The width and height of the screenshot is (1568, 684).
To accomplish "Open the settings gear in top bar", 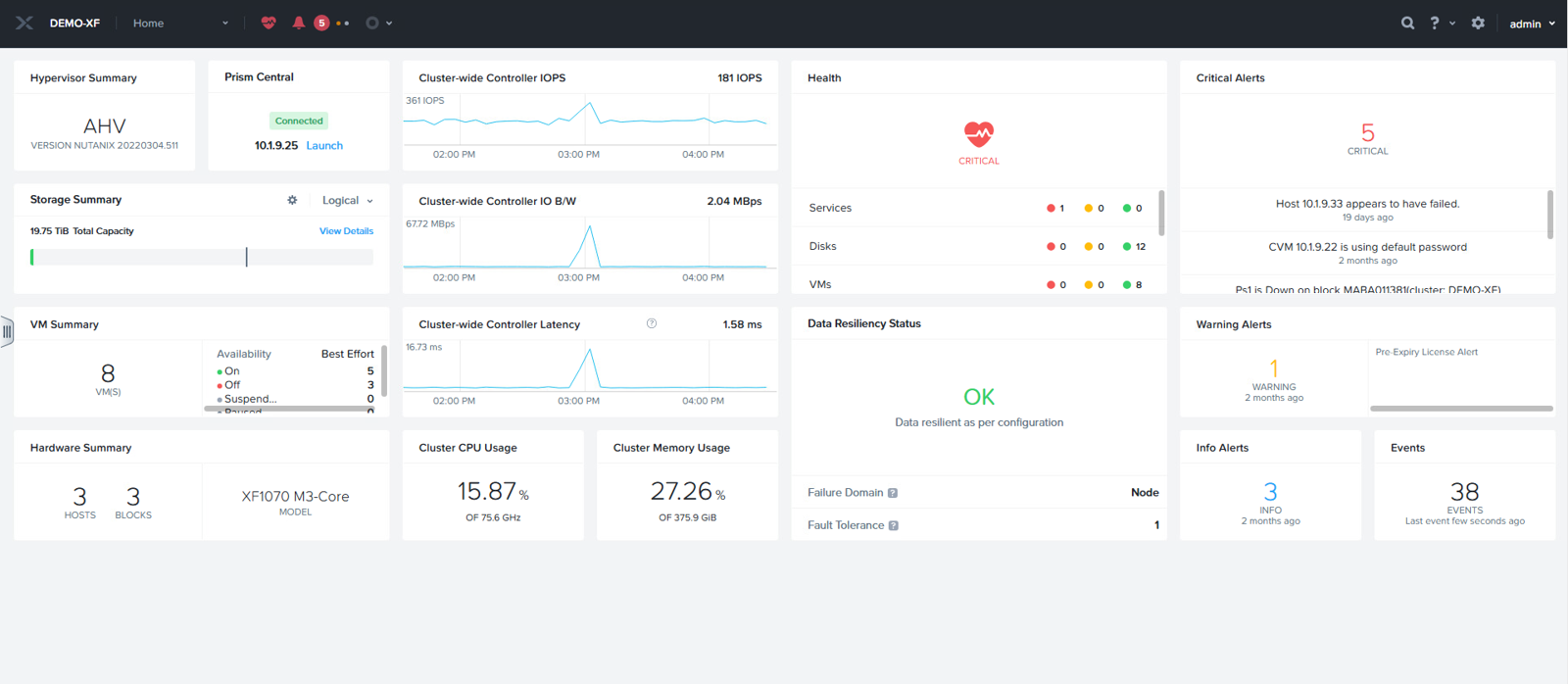I will pos(1478,23).
